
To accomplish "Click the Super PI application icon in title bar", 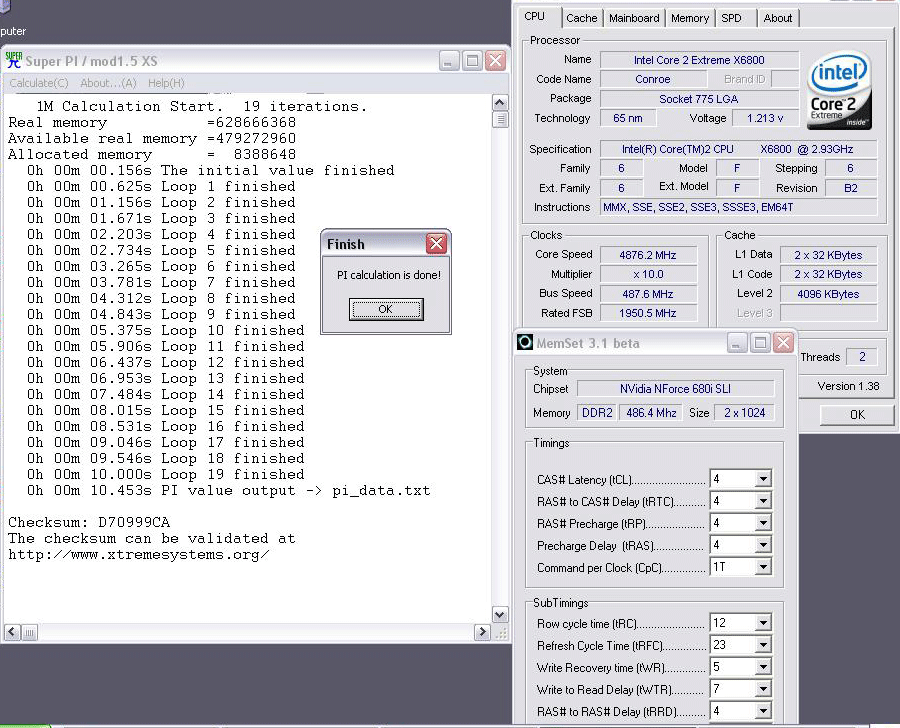I will tap(14, 60).
